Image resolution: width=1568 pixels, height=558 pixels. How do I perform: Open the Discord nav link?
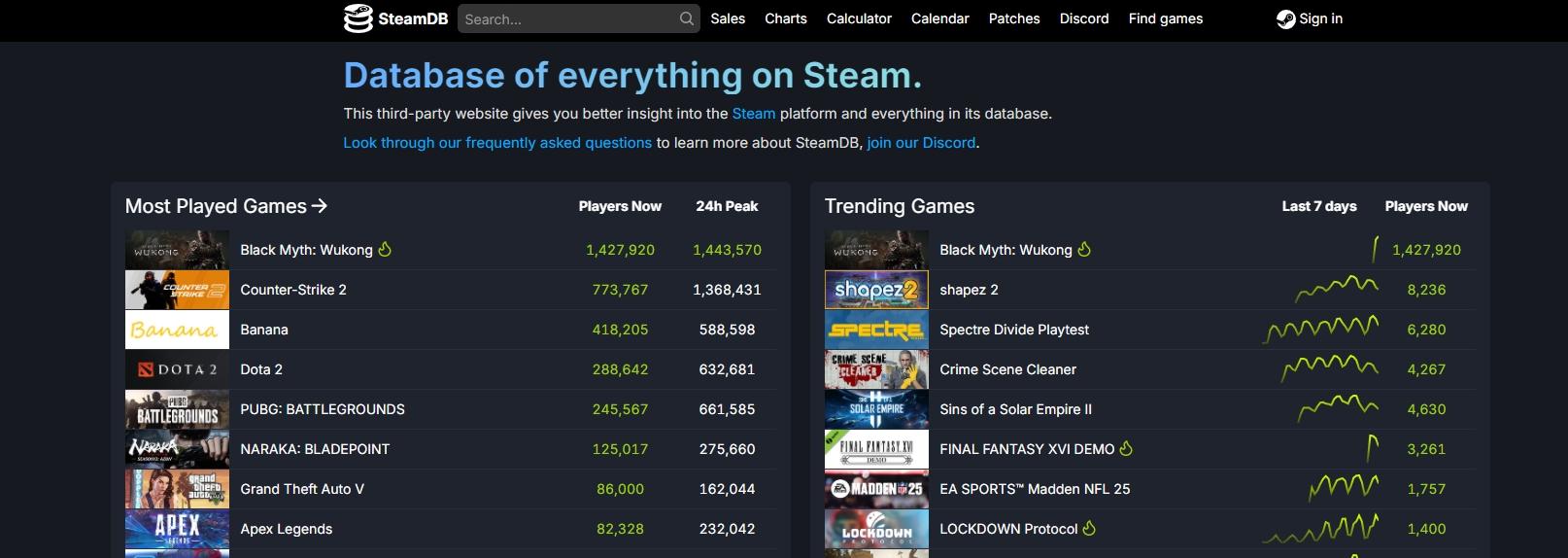tap(1084, 18)
